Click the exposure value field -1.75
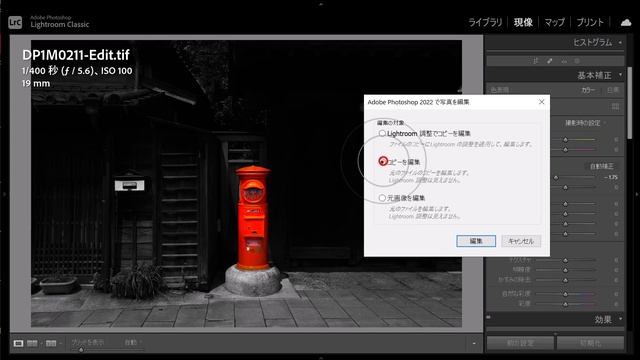640x360 pixels. tap(611, 178)
